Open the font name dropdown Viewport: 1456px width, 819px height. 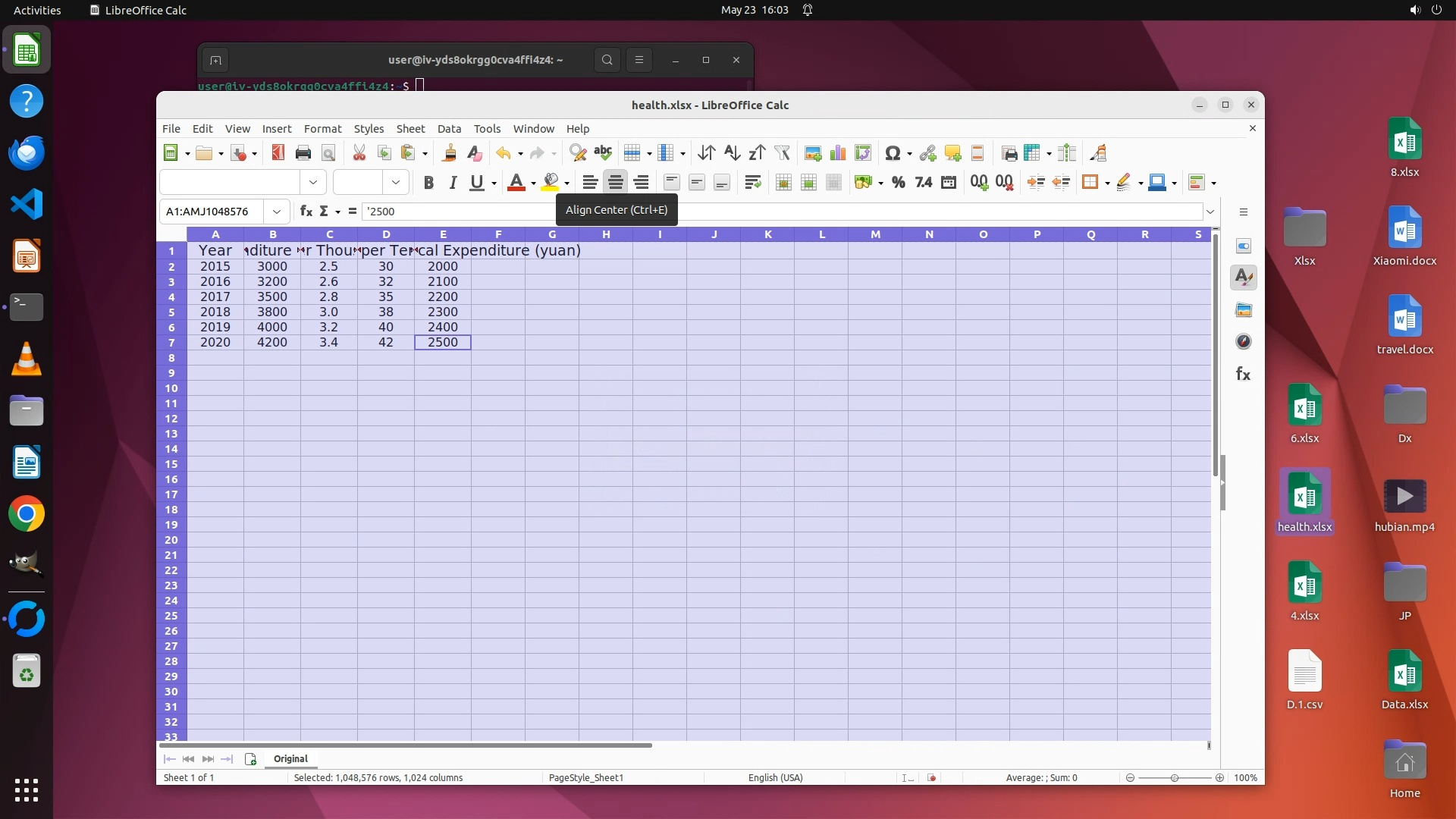point(312,182)
